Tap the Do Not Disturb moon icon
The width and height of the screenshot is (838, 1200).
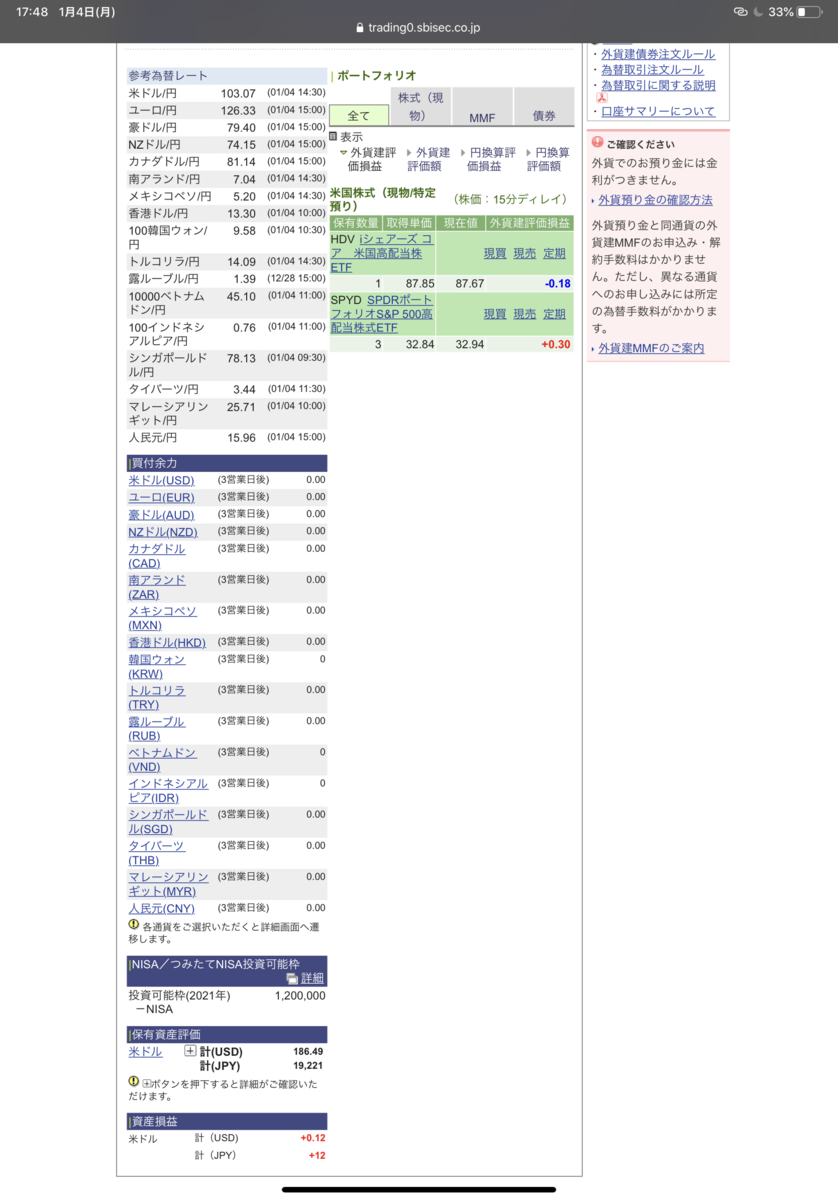[x=757, y=12]
